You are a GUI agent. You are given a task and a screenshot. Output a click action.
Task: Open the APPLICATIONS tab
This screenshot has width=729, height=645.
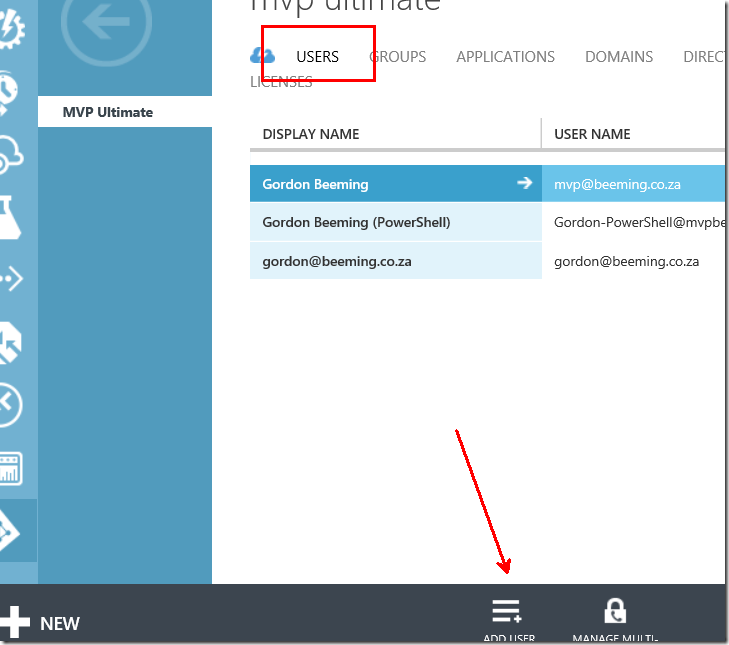tap(505, 57)
